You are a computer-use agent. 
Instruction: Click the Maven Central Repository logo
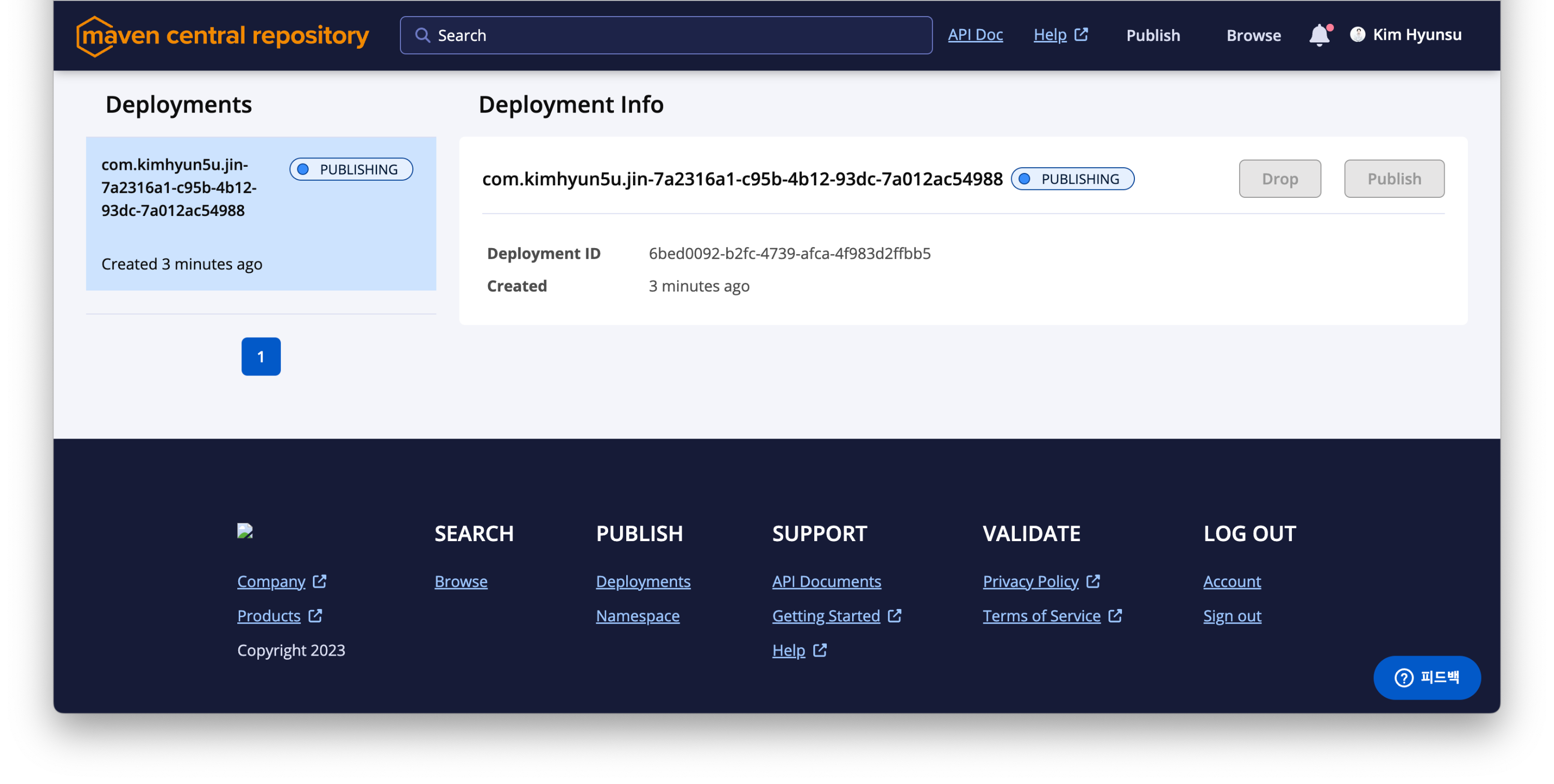pyautogui.click(x=223, y=36)
